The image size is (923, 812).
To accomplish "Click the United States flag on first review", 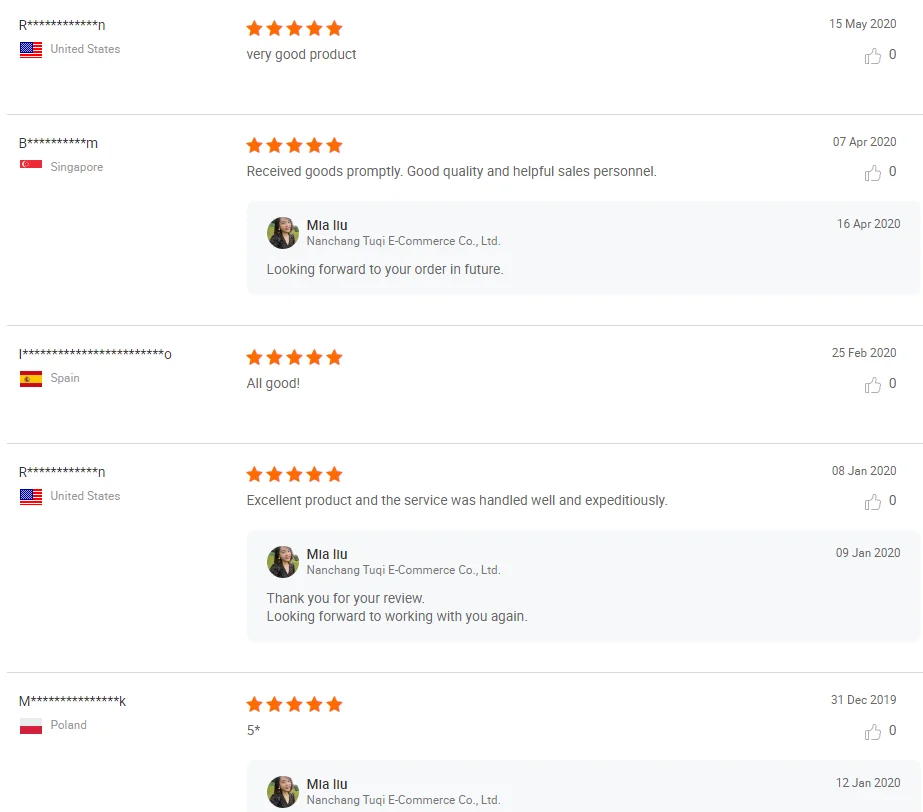I will pos(31,49).
